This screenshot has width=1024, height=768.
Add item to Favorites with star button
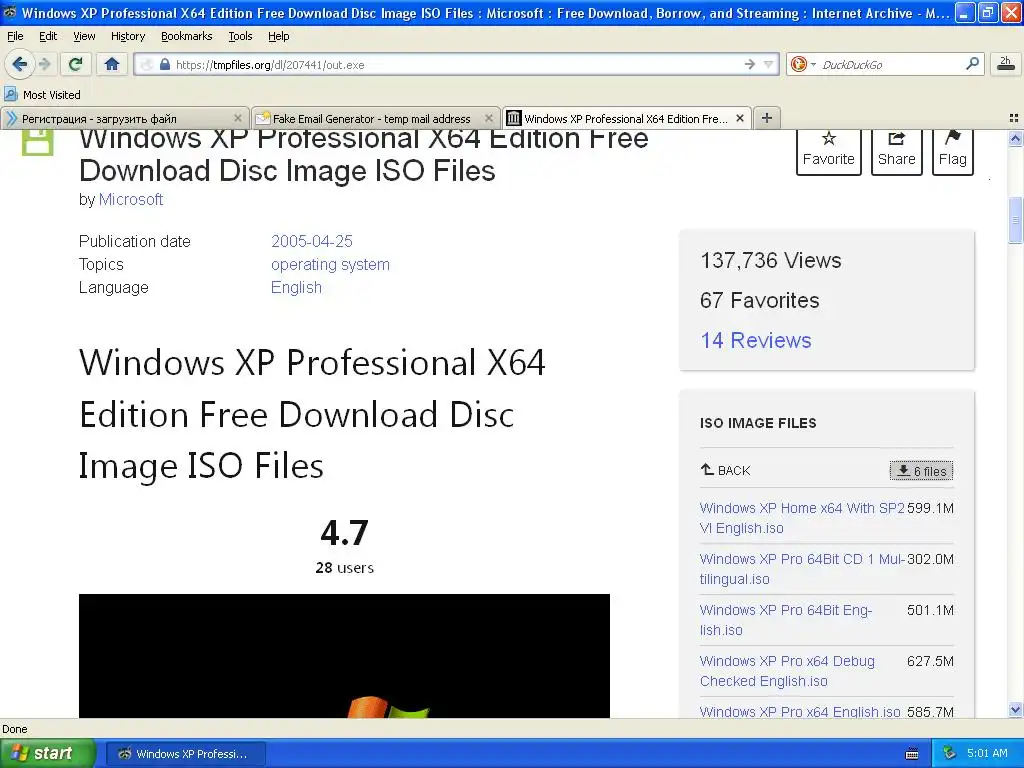829,151
